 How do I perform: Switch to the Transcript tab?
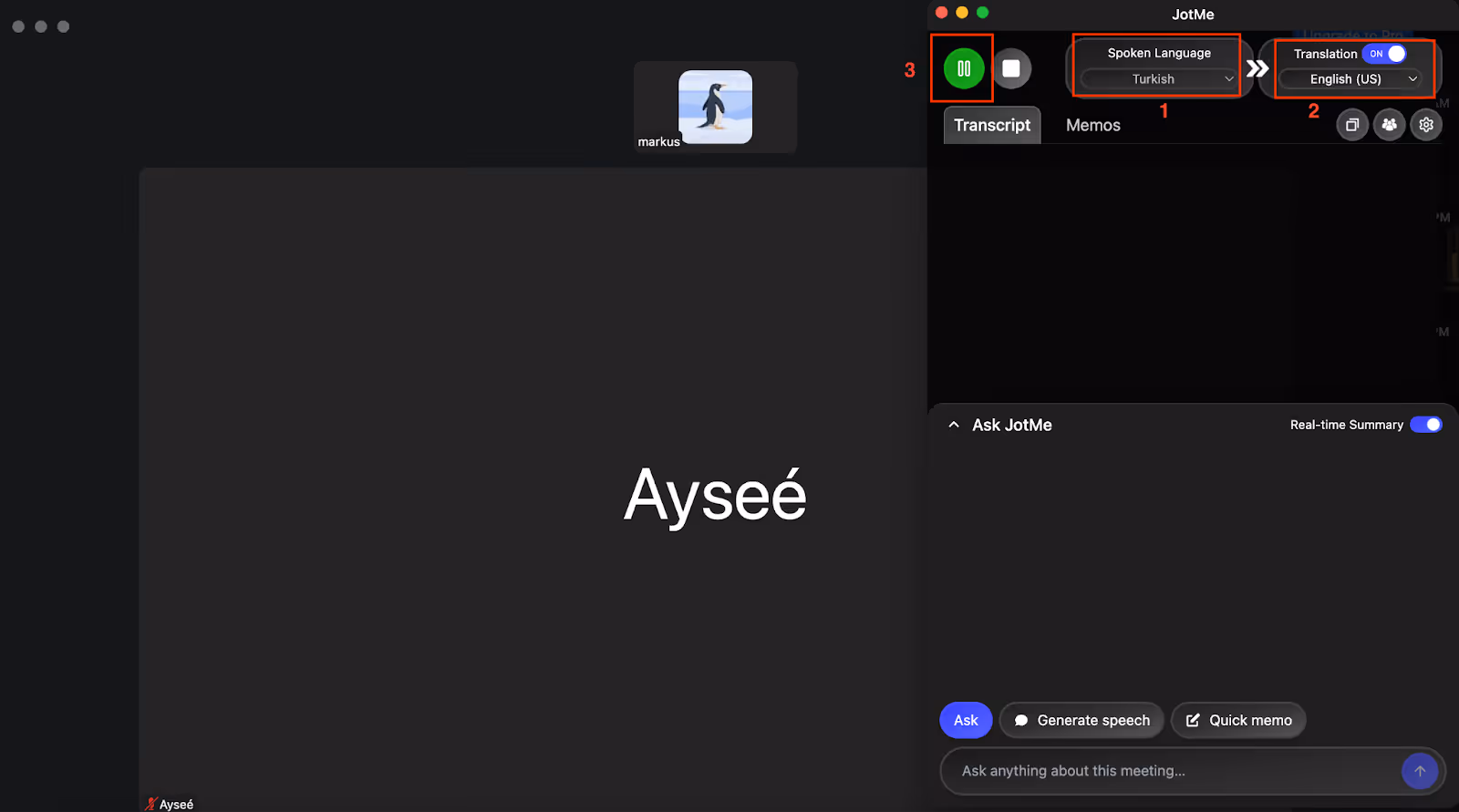point(992,125)
